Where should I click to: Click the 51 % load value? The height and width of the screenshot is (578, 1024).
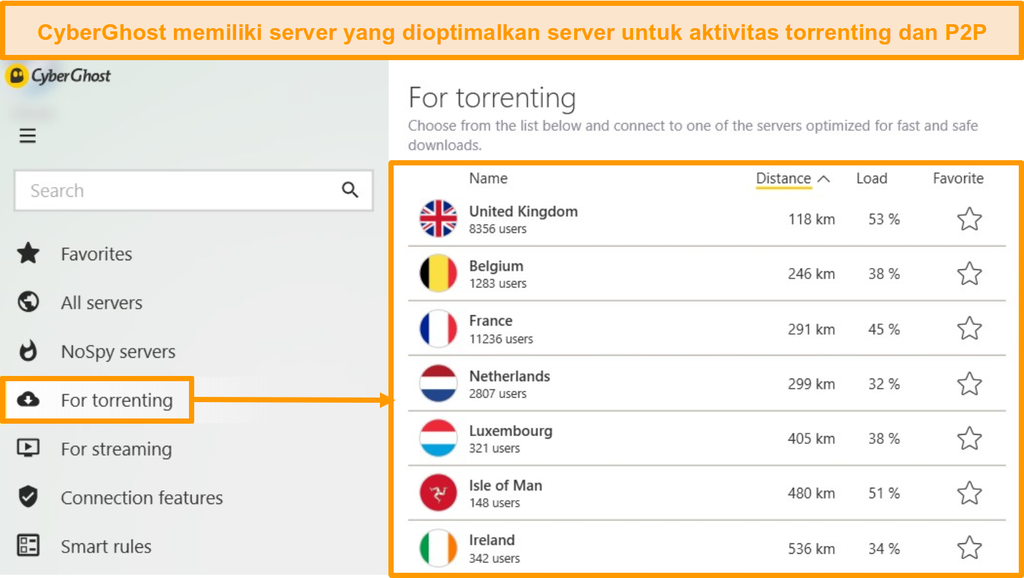point(884,494)
